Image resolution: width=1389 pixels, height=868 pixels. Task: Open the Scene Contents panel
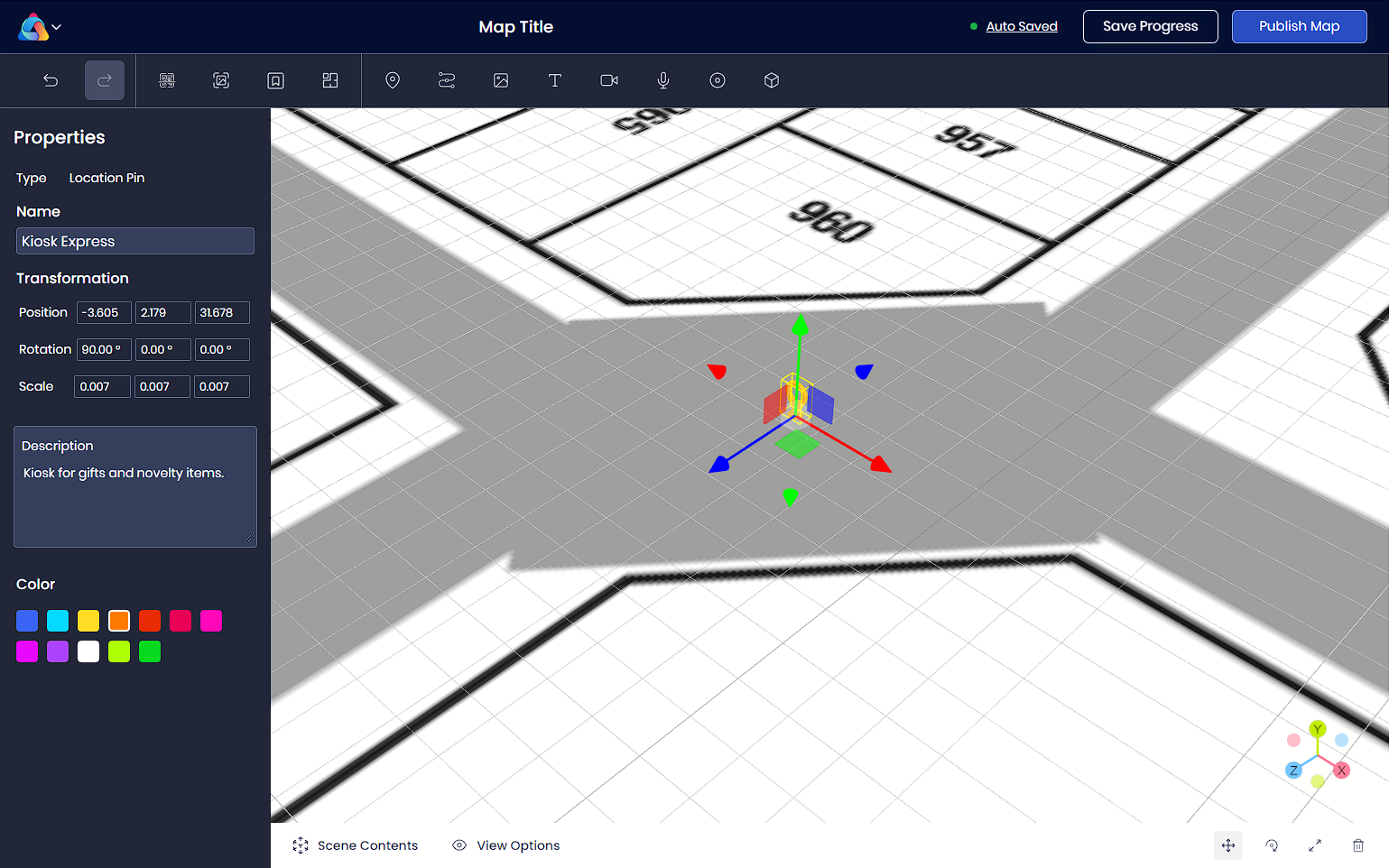coord(356,845)
